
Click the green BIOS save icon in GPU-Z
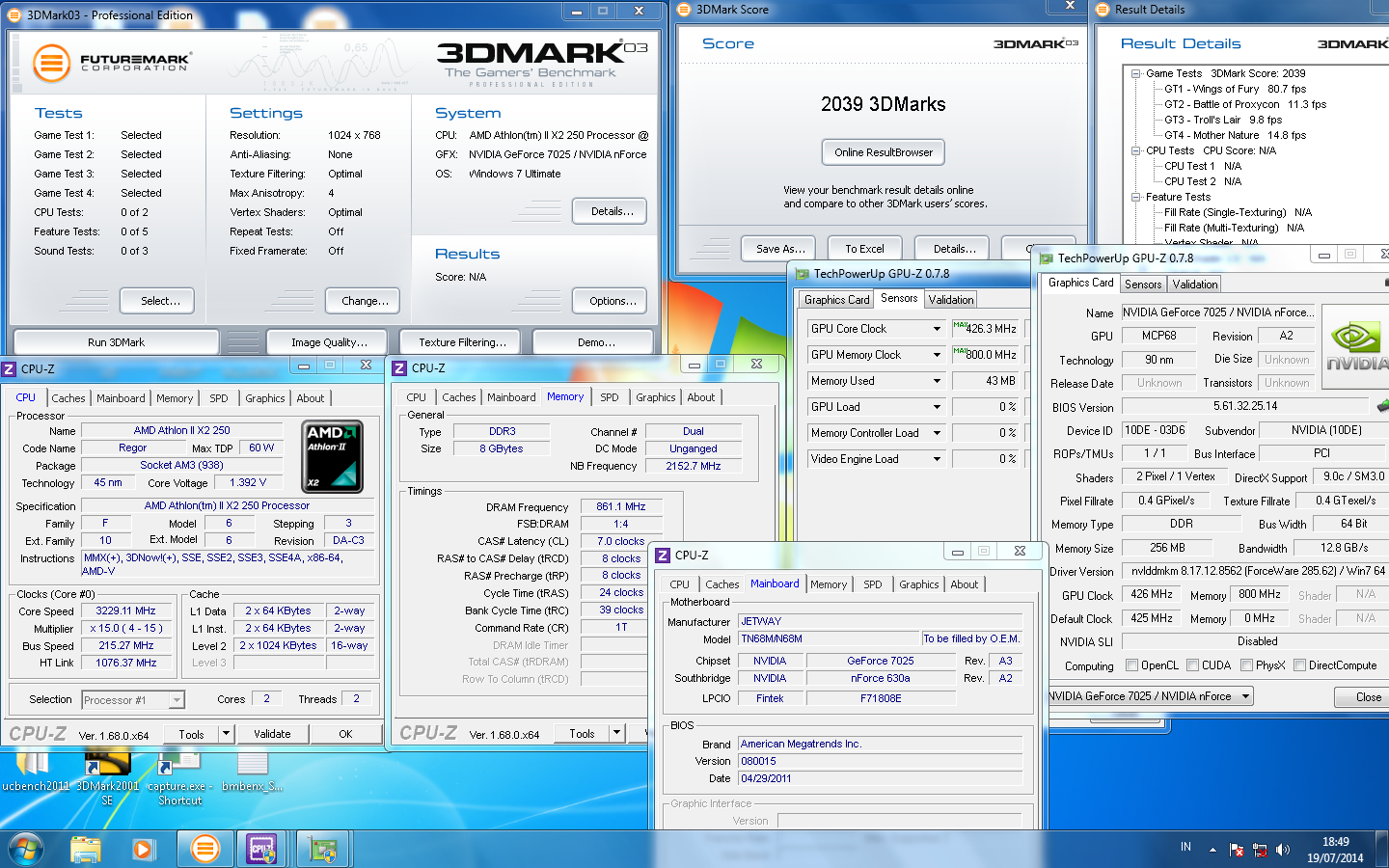point(1381,406)
